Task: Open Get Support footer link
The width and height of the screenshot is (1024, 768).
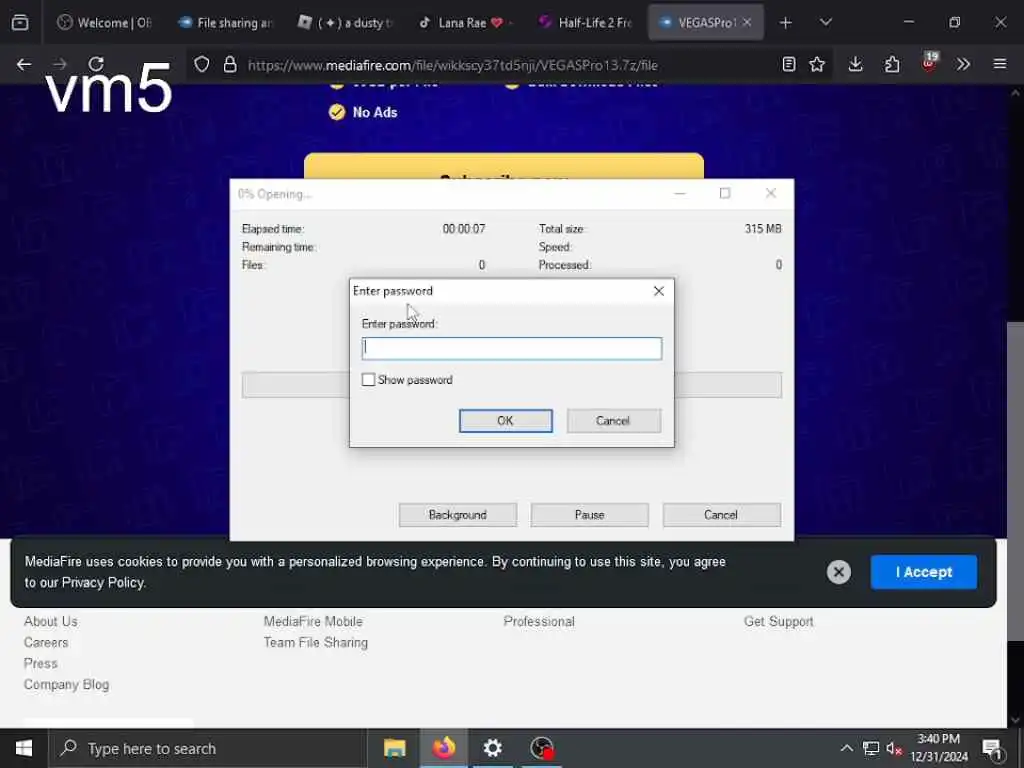Action: pyautogui.click(x=778, y=621)
